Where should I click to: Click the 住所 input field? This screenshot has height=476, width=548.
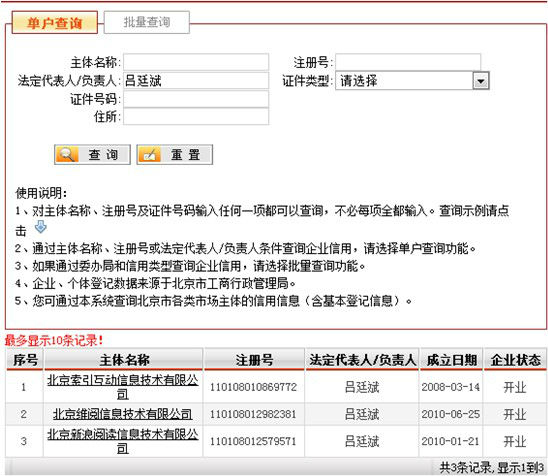click(196, 116)
